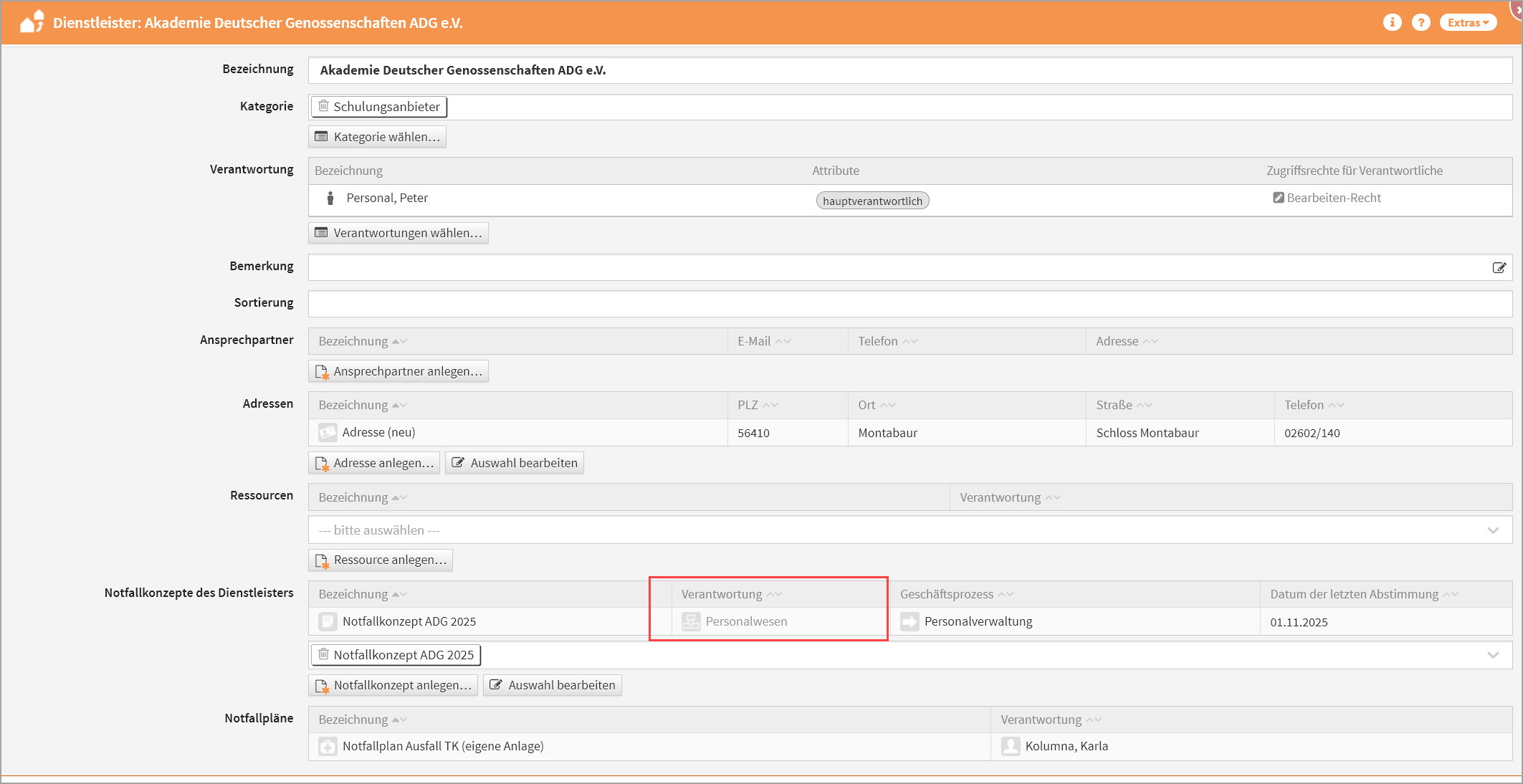The image size is (1523, 784).
Task: Click the Notfallplan Ausfall TK icon
Action: click(x=328, y=746)
